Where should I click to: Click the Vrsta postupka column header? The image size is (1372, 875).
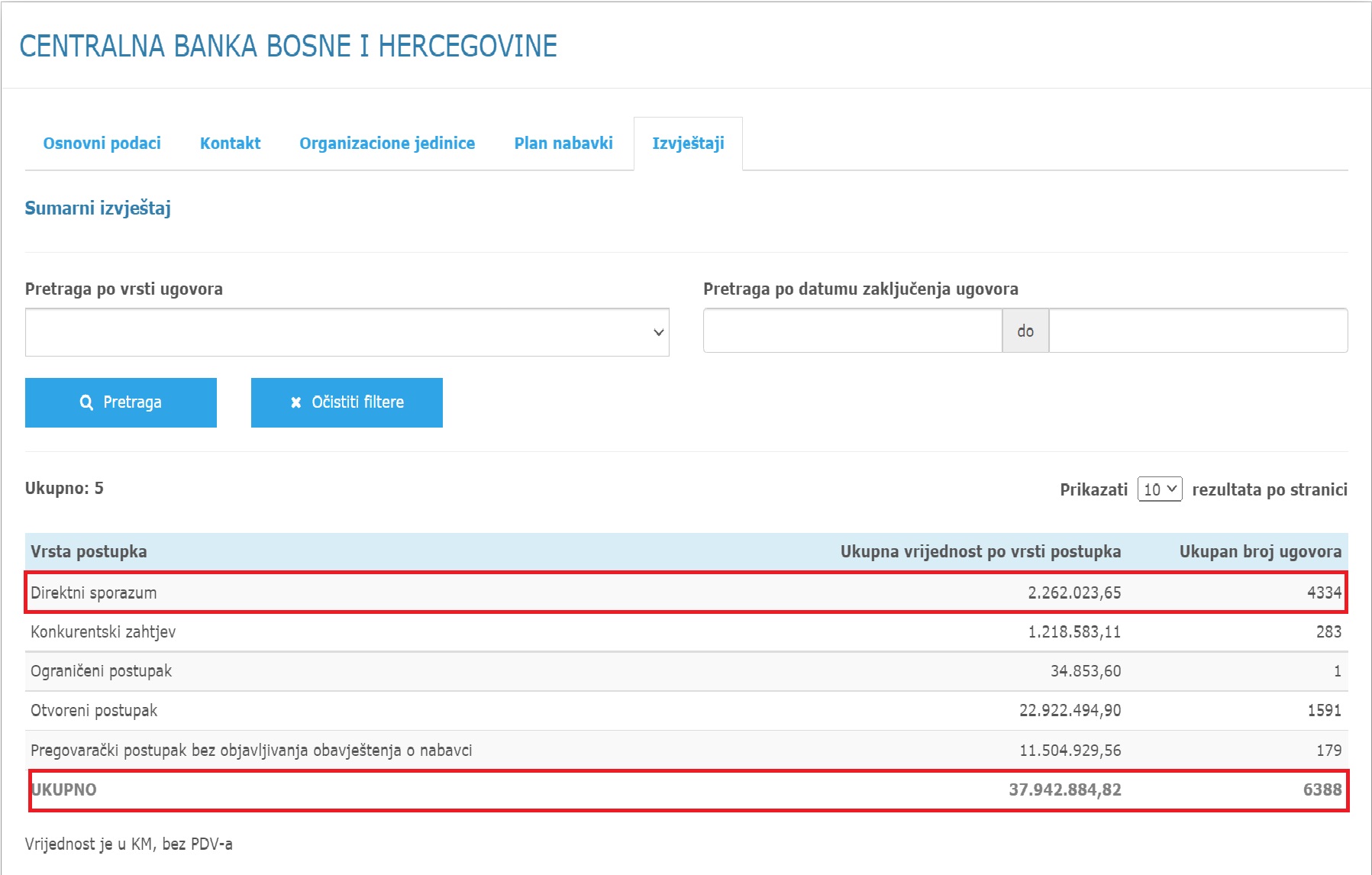[89, 551]
